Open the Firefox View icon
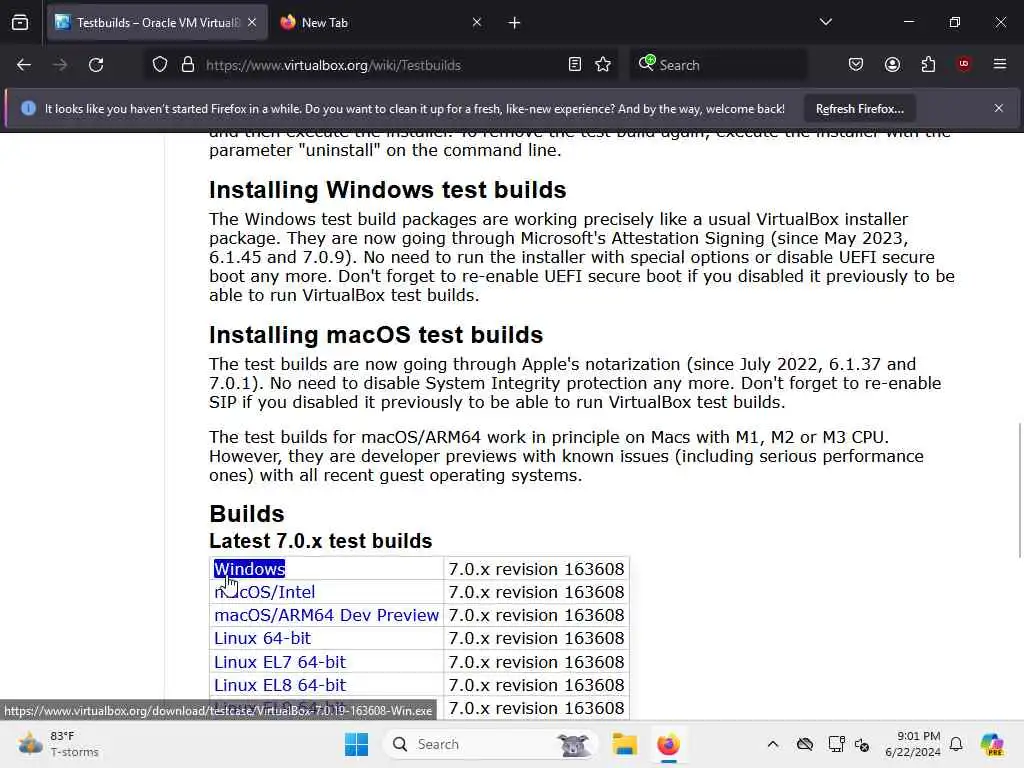Screen dimensions: 1024x768 tap(20, 23)
